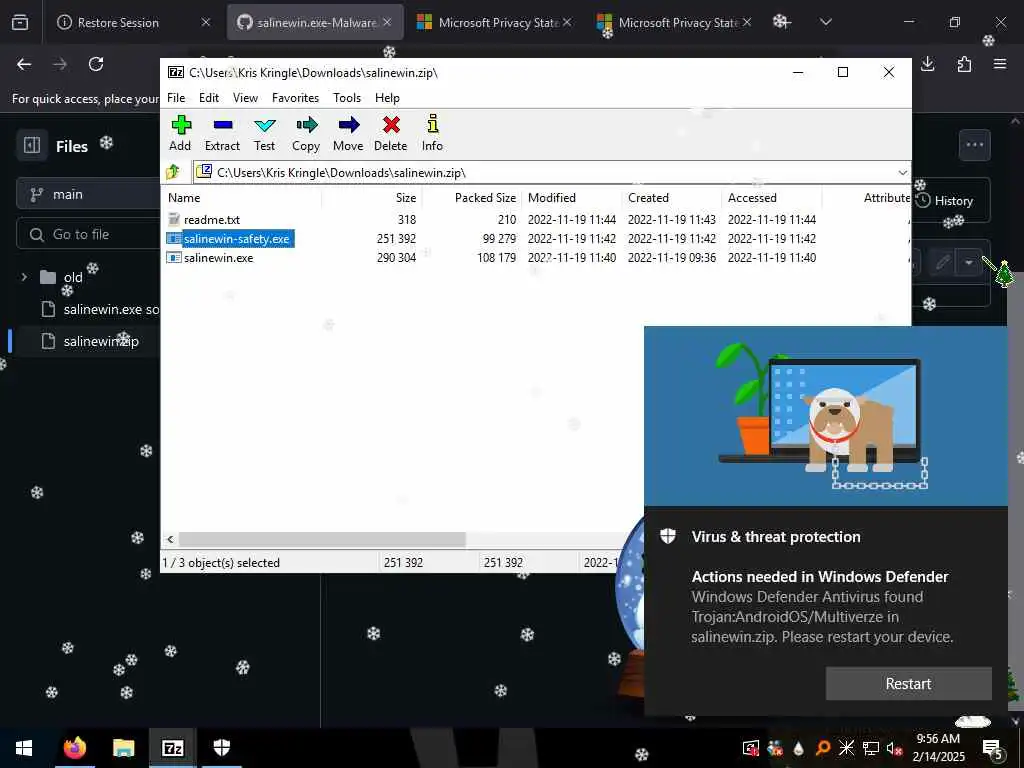Screen dimensions: 1024x768
Task: Expand the 7-Zip address path dropdown
Action: [902, 172]
